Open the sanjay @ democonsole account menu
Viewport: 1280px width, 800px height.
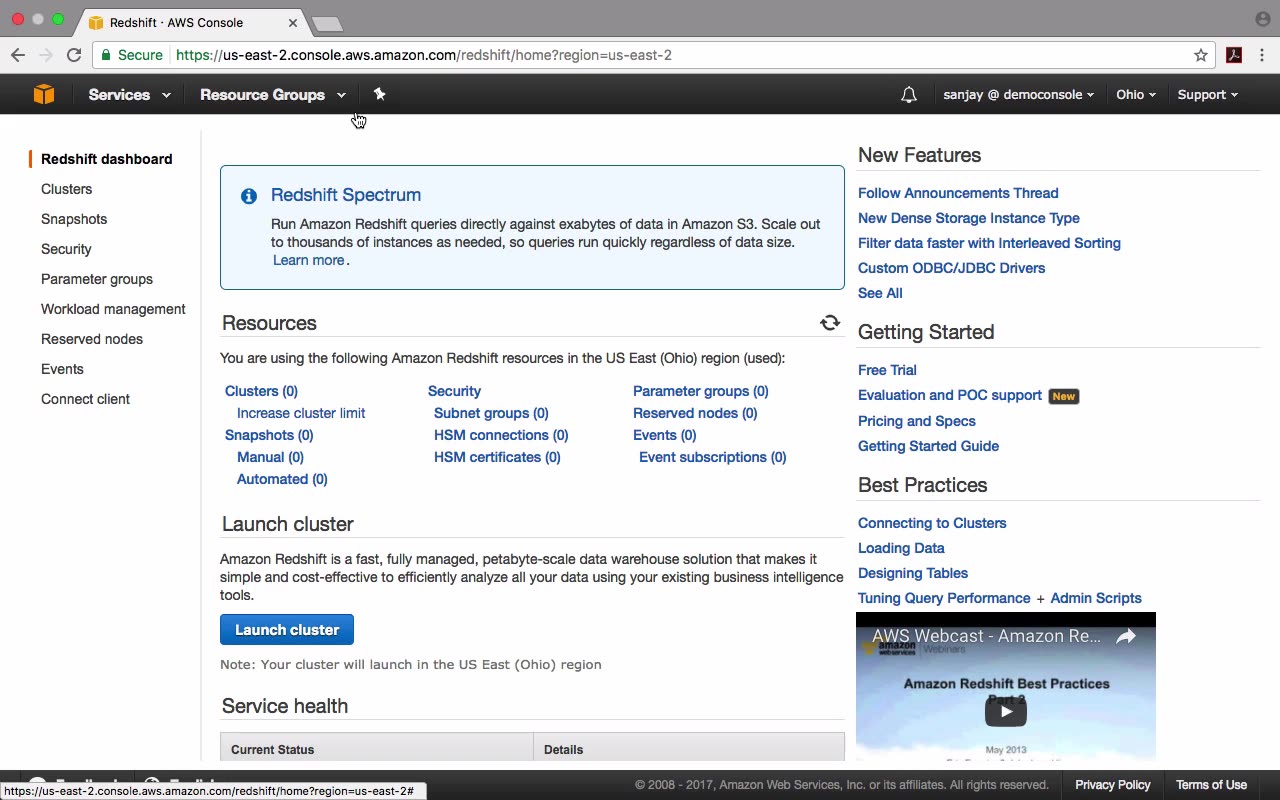point(1018,95)
